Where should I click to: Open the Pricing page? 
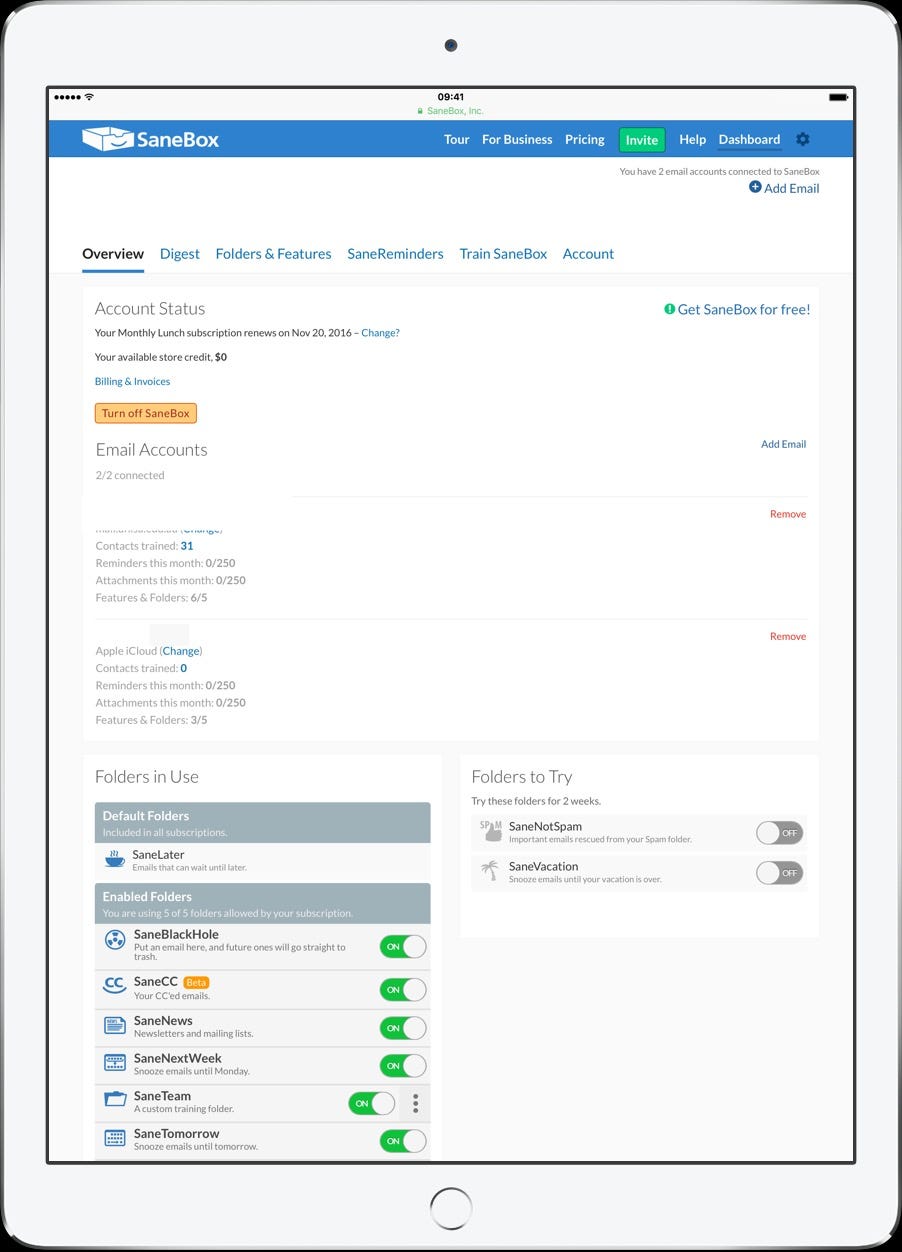point(585,139)
